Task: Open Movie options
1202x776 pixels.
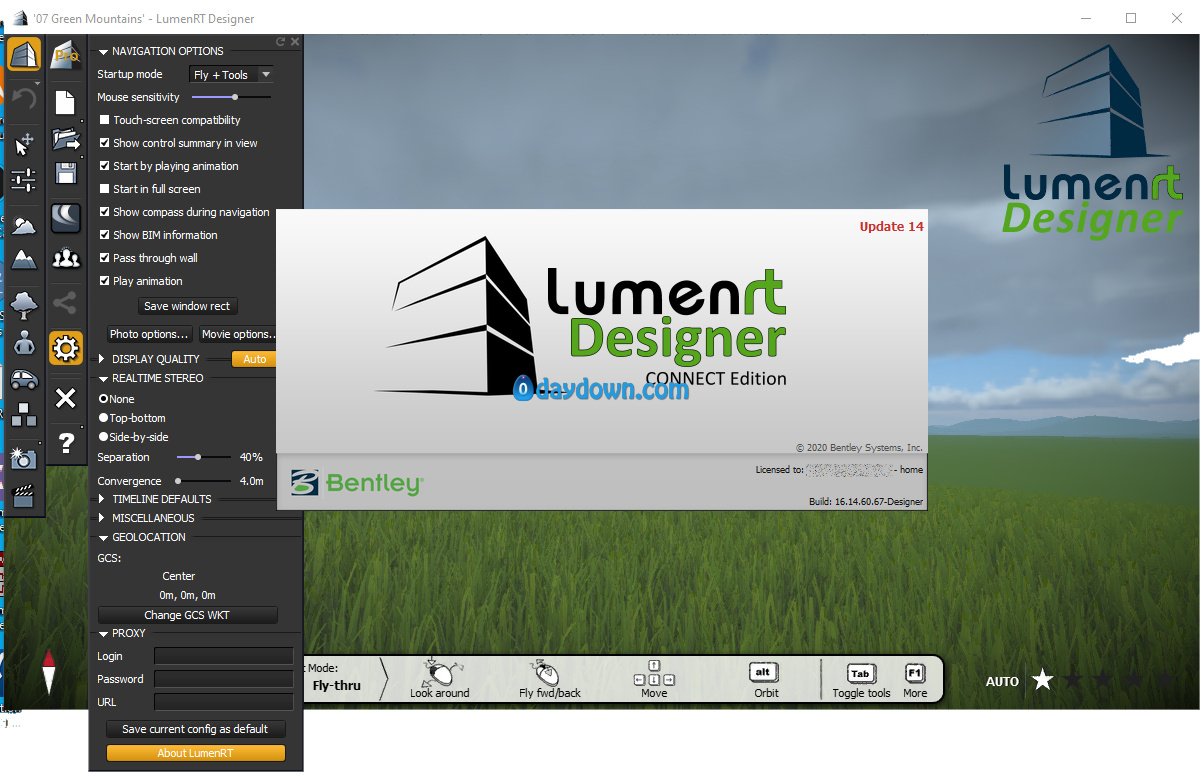Action: pyautogui.click(x=237, y=334)
